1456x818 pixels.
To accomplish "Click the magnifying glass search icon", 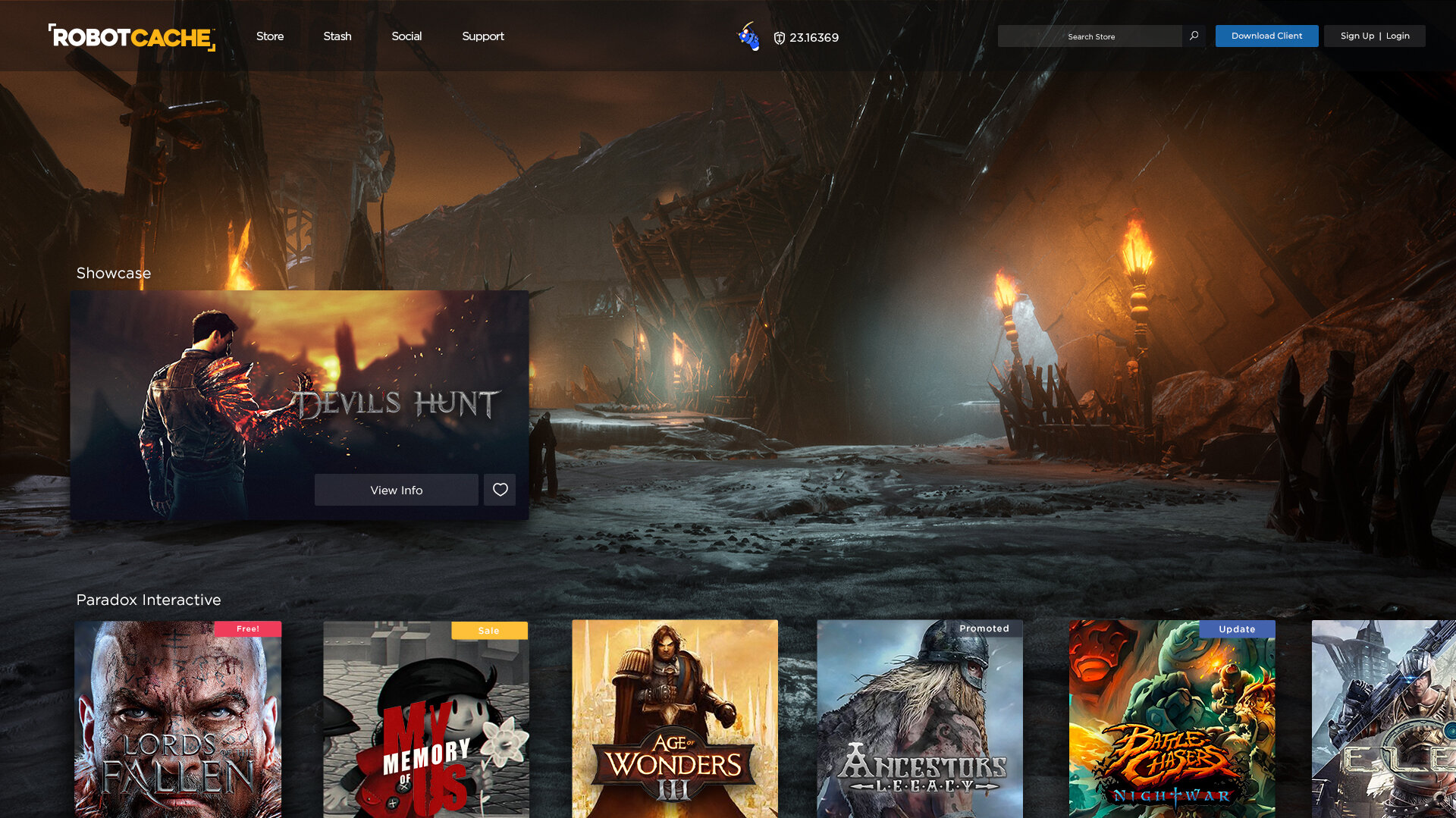I will click(1194, 36).
